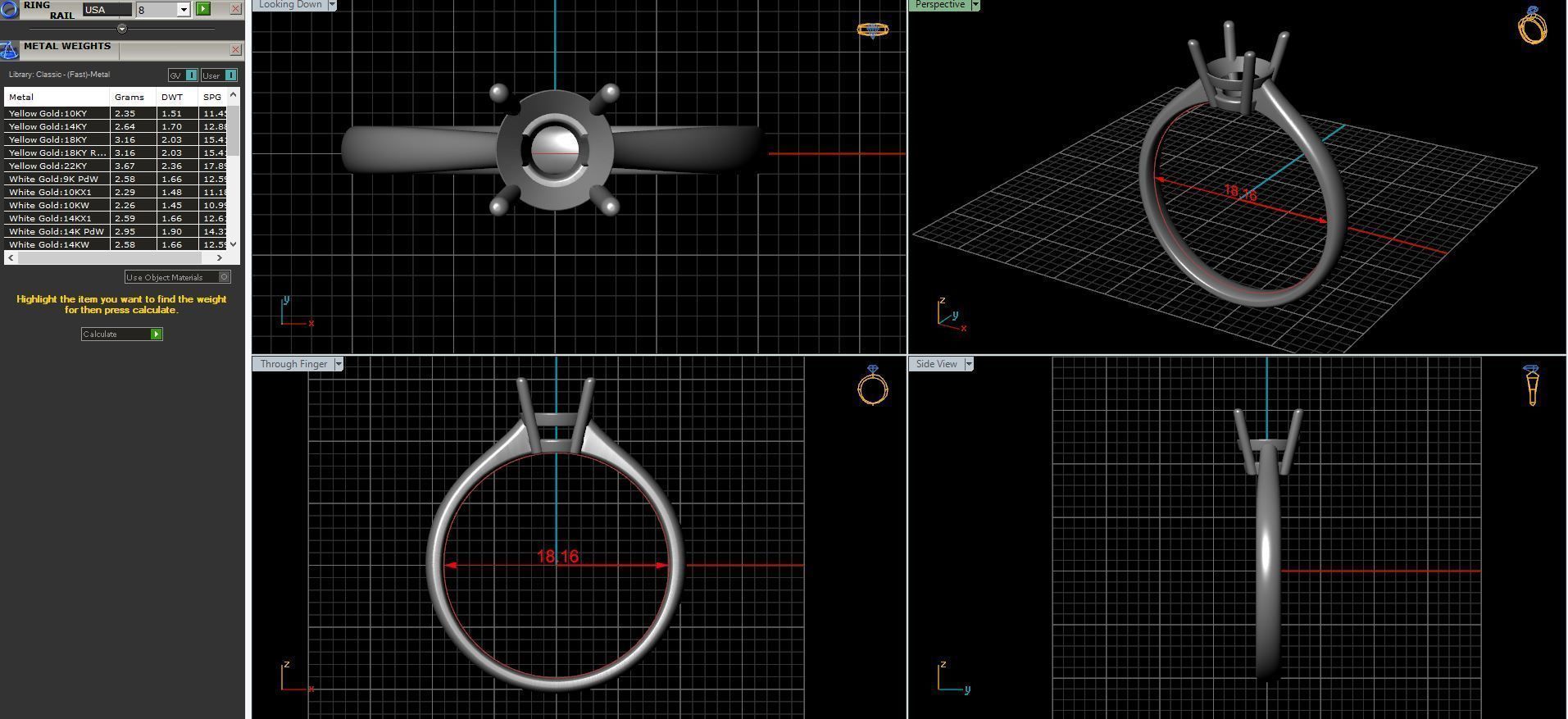Screen dimensions: 1568x719
Task: Select the Yellow Gold:14KY row
Action: [x=116, y=126]
